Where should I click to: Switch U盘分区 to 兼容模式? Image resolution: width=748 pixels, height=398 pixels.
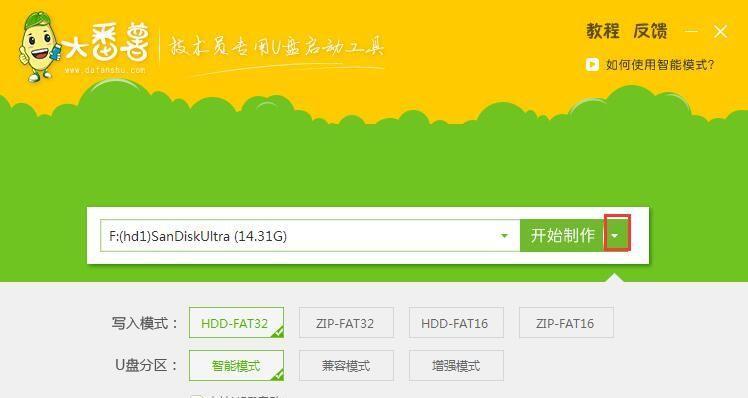click(x=346, y=366)
